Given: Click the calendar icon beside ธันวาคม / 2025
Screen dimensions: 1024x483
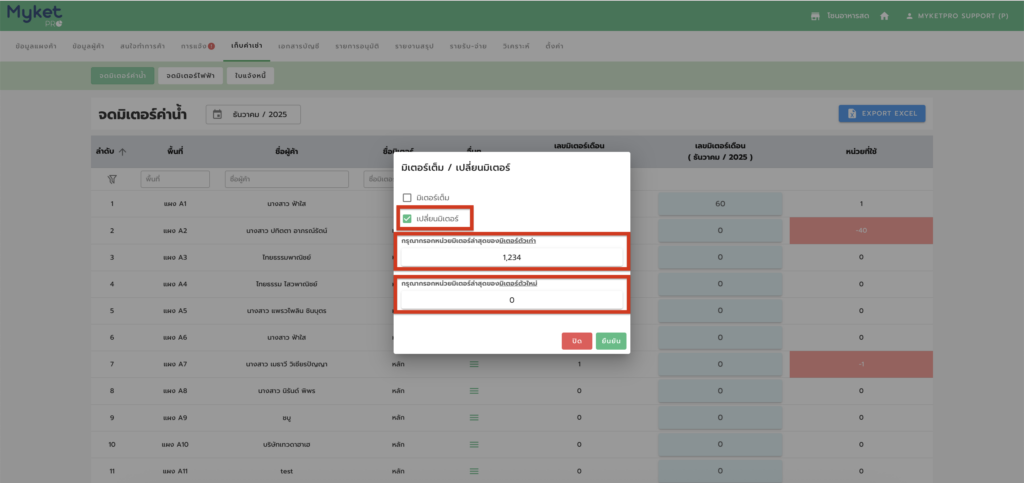Looking at the screenshot, I should coord(217,115).
